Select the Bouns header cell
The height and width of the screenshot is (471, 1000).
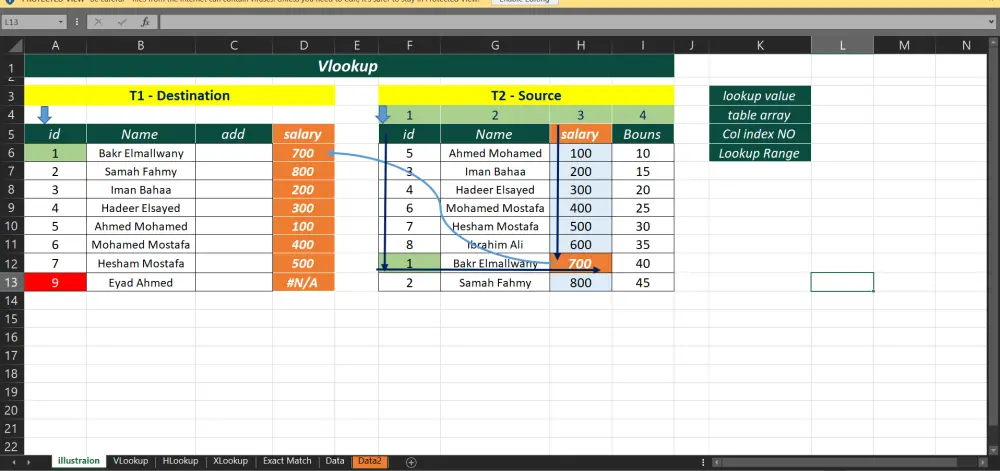(643, 134)
